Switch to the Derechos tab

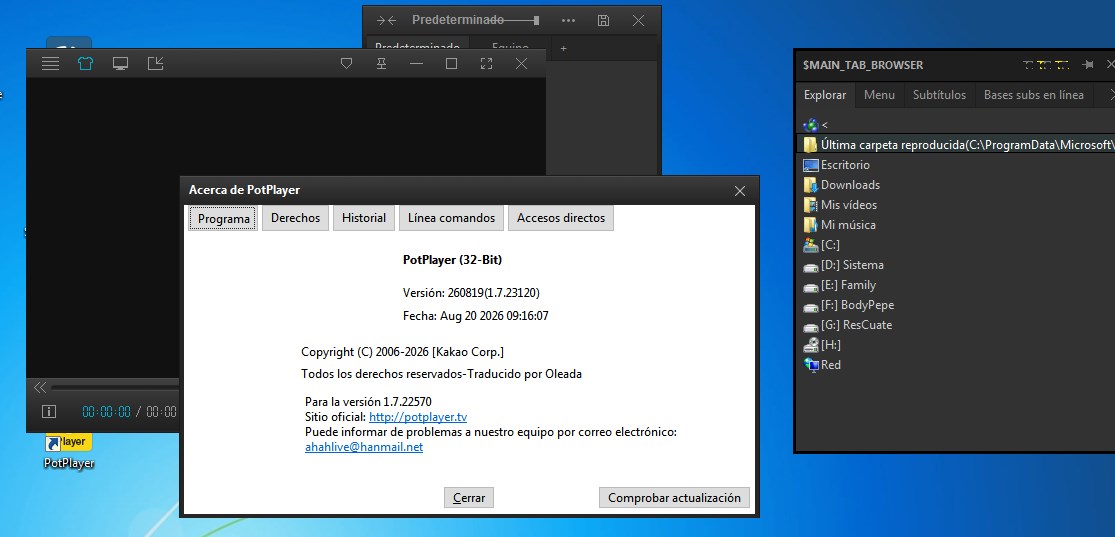pos(296,218)
